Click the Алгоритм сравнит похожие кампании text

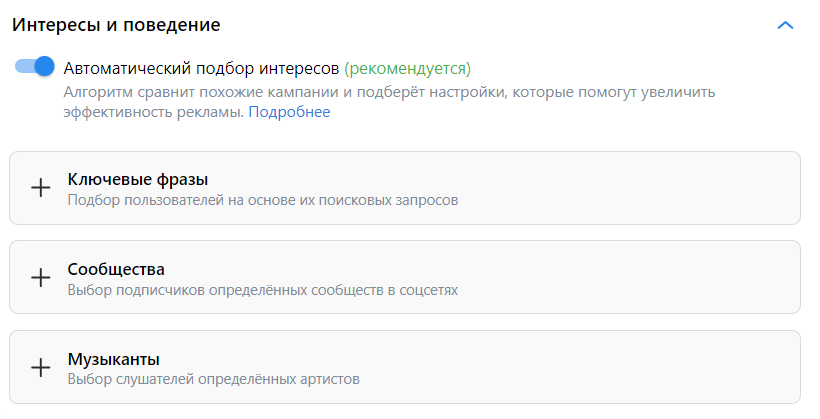point(389,92)
